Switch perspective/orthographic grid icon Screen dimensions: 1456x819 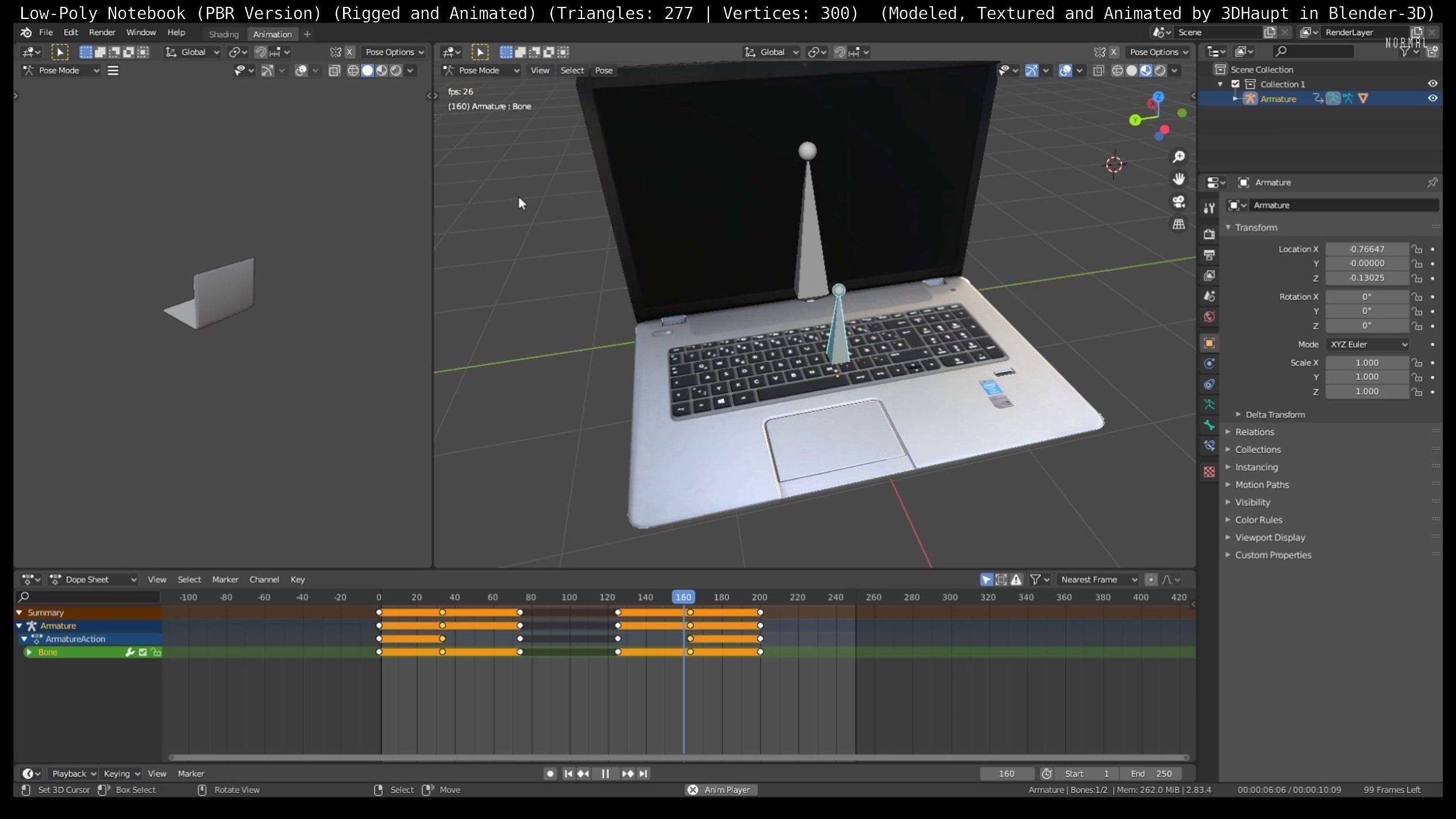[x=1178, y=224]
